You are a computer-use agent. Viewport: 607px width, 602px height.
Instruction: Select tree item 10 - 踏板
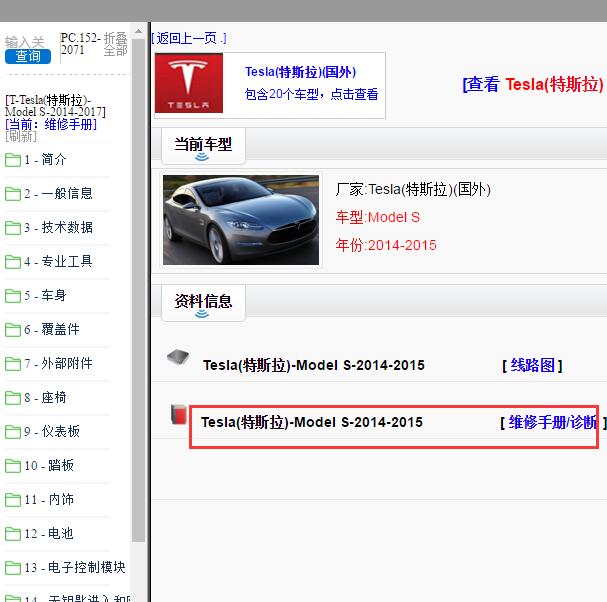(49, 465)
